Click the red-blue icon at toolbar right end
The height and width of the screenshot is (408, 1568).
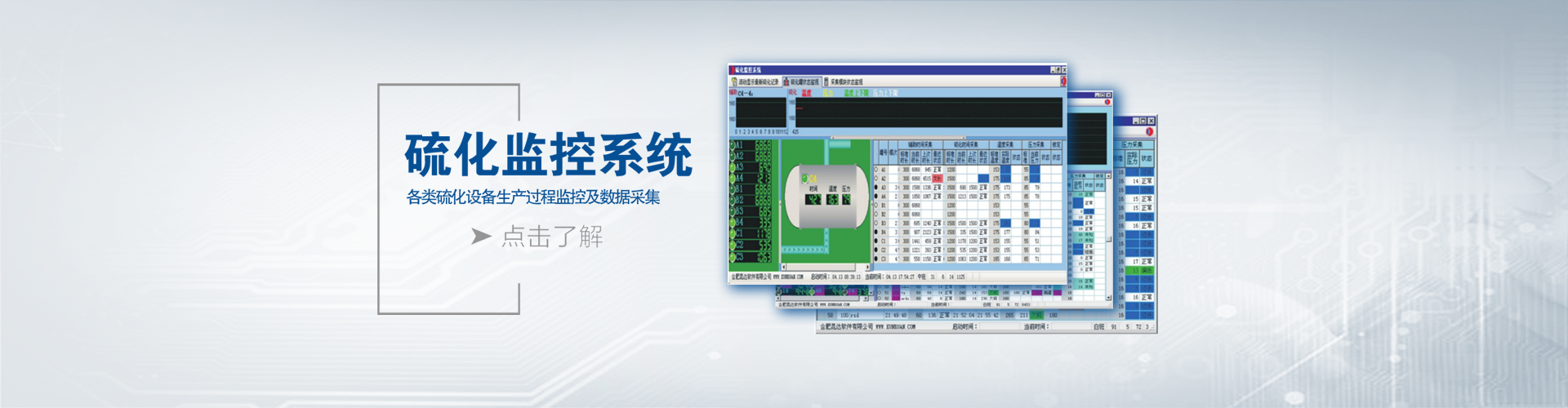(x=1063, y=82)
